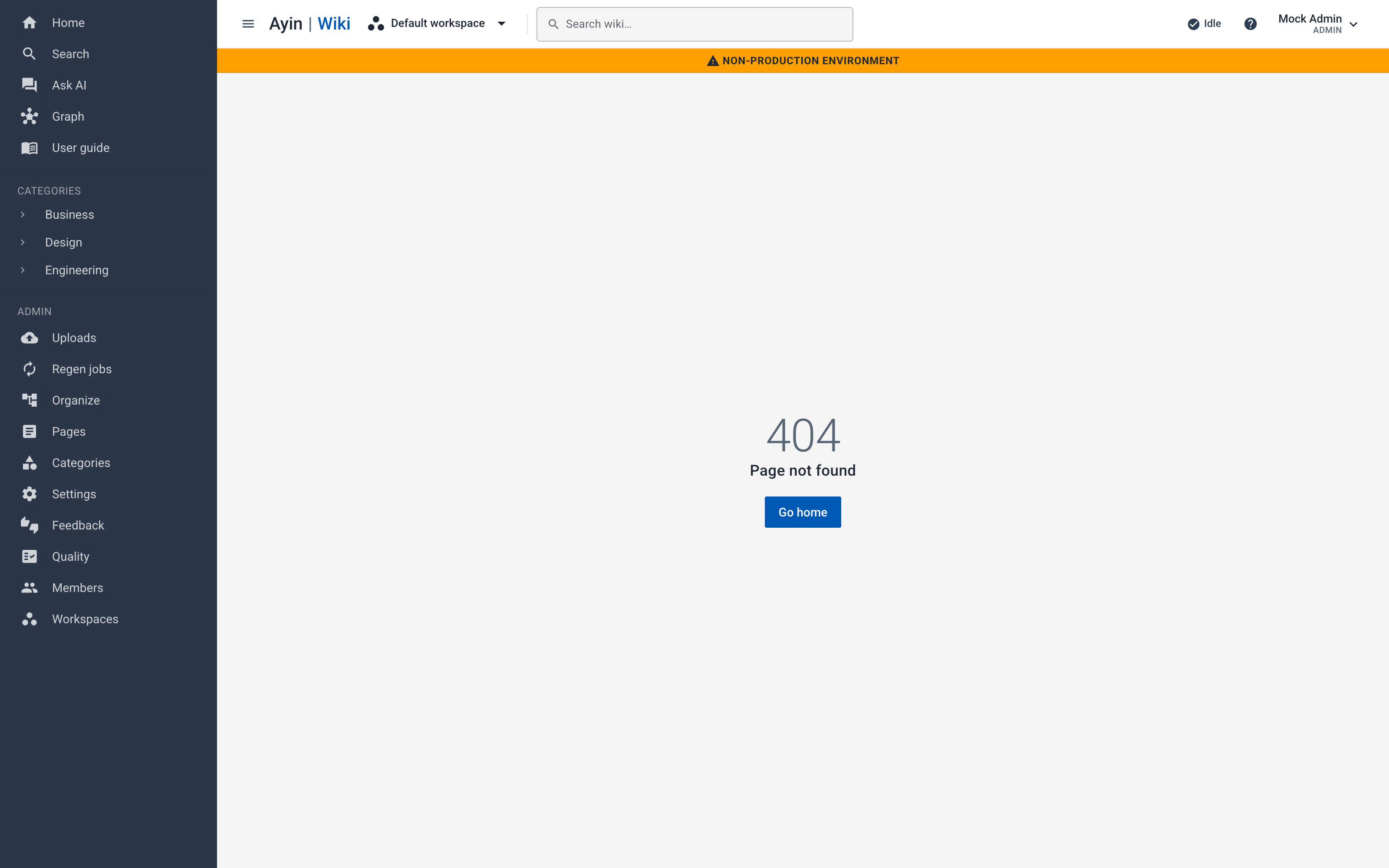
Task: Click the Settings gear icon
Action: pyautogui.click(x=29, y=494)
